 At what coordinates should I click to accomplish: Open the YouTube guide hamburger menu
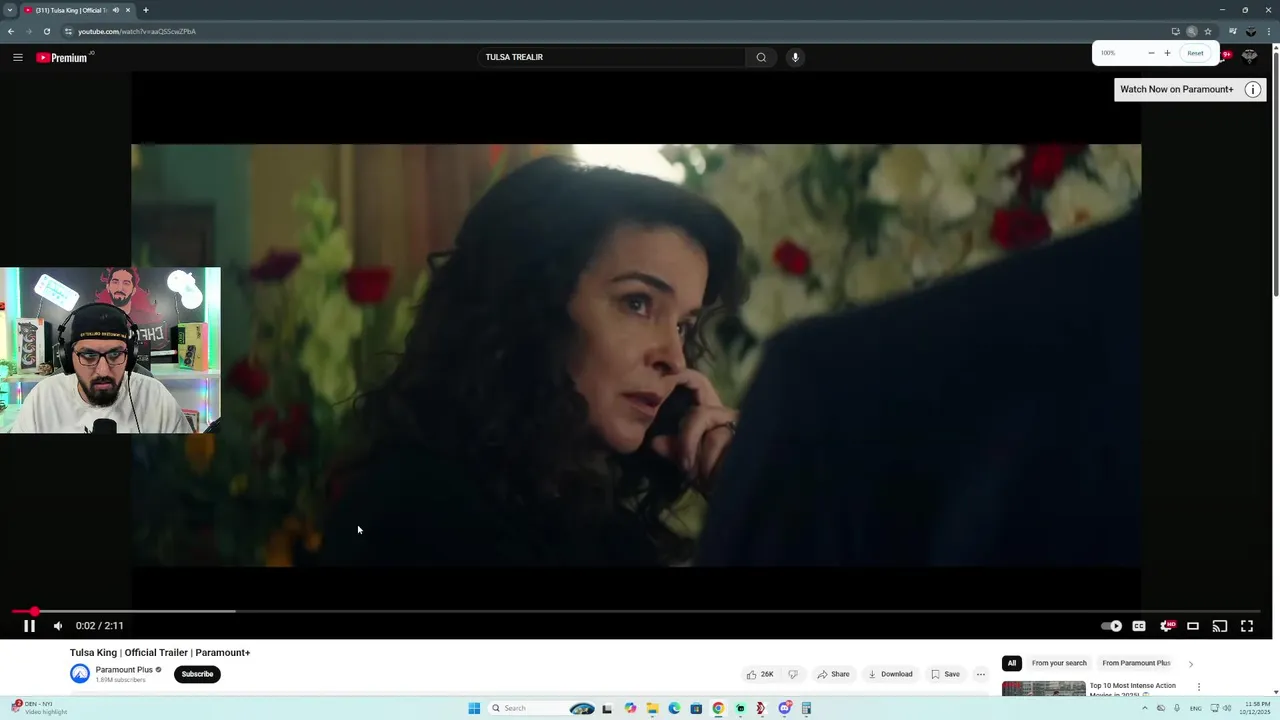[x=18, y=57]
